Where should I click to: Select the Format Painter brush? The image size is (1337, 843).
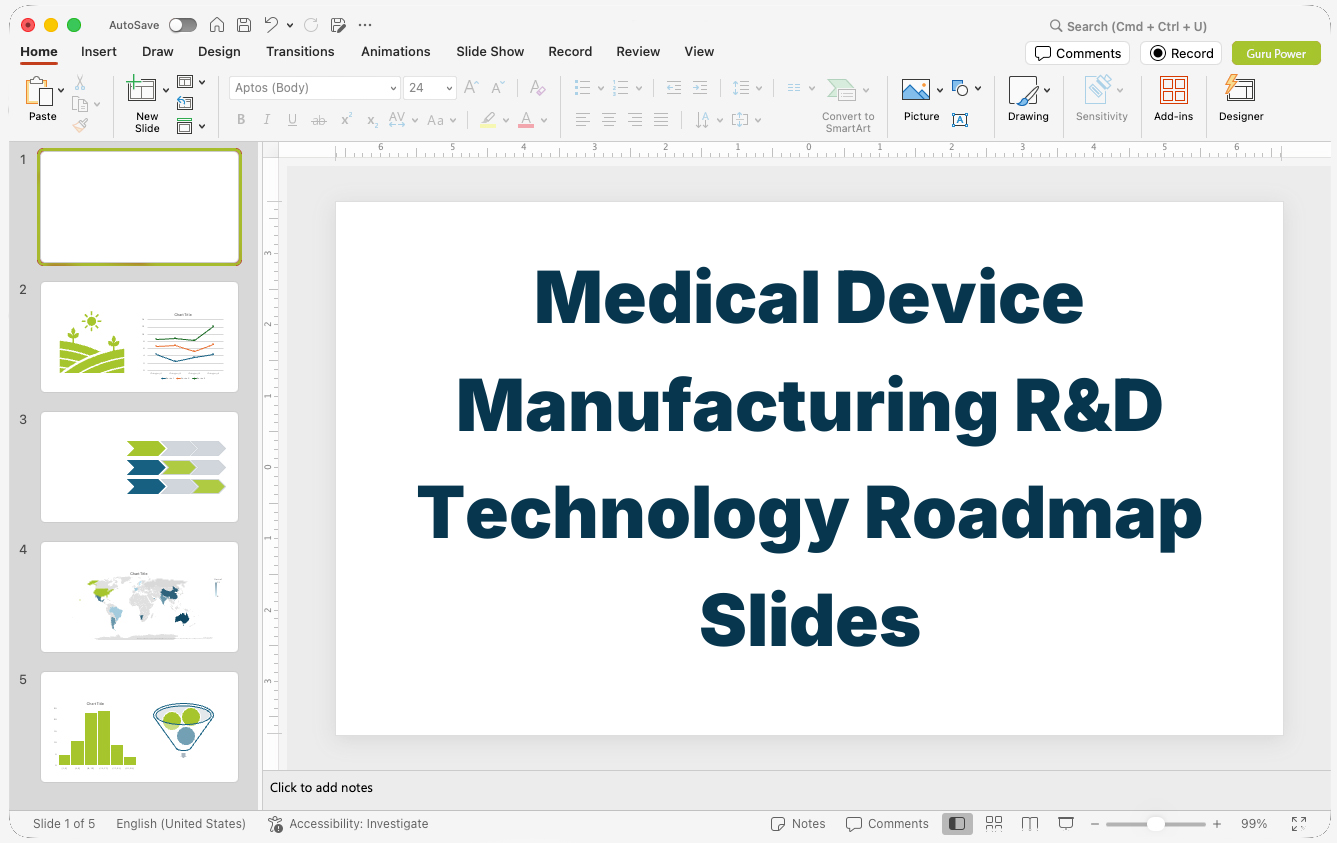click(80, 125)
